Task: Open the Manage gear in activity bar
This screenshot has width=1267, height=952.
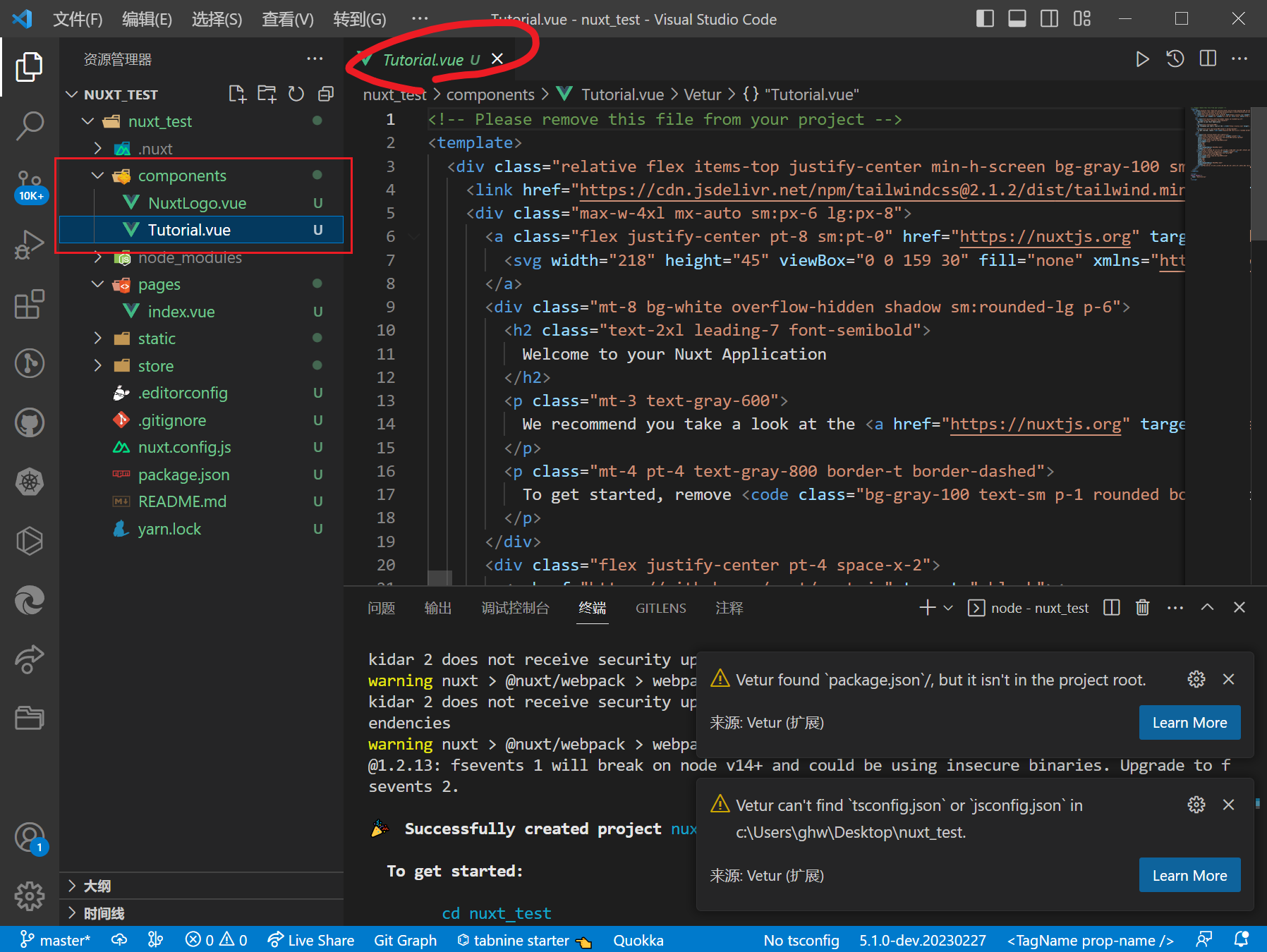Action: point(29,896)
